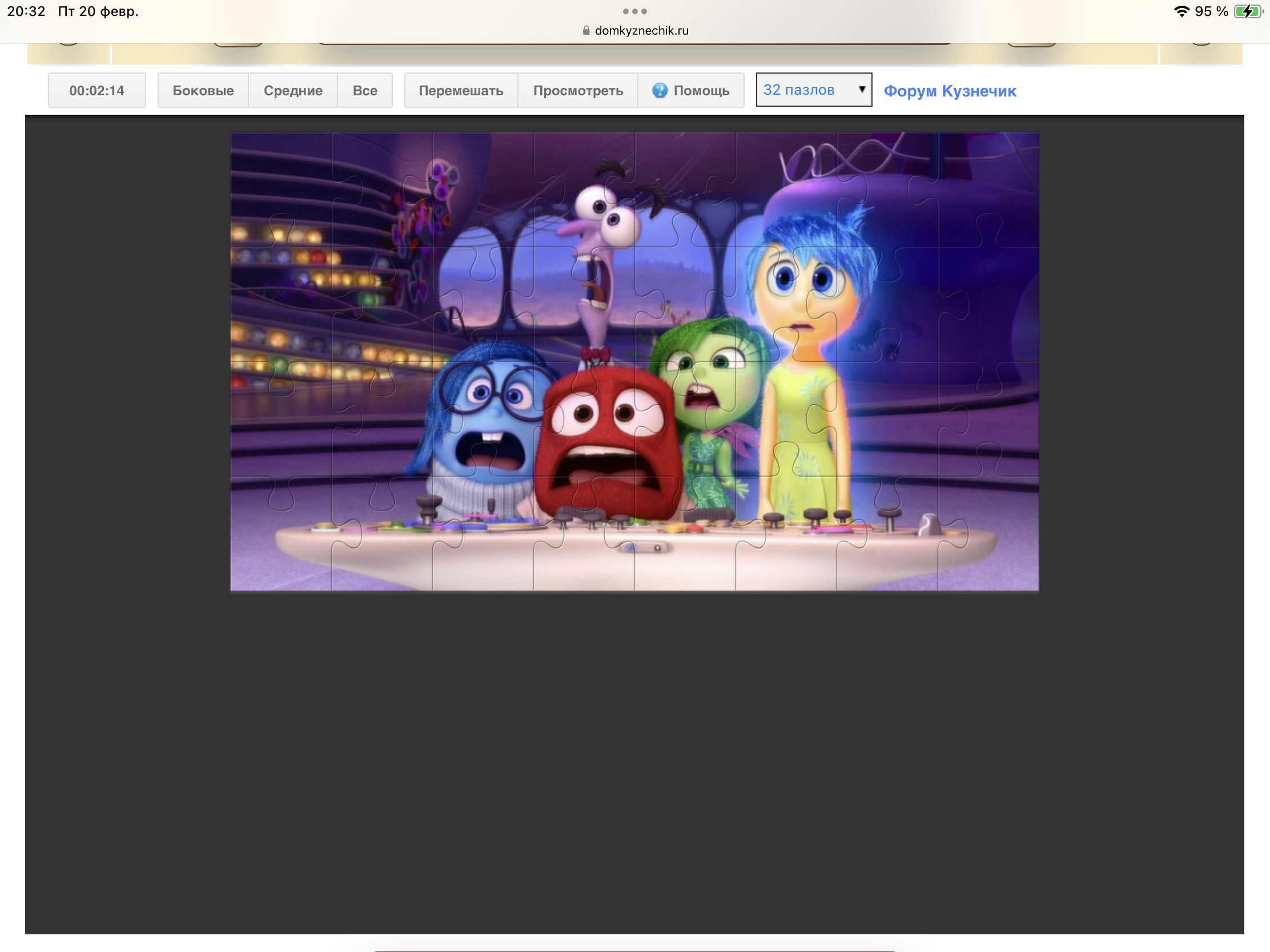Show only Средние middle pieces
Viewport: 1270px width, 952px height.
(x=293, y=90)
